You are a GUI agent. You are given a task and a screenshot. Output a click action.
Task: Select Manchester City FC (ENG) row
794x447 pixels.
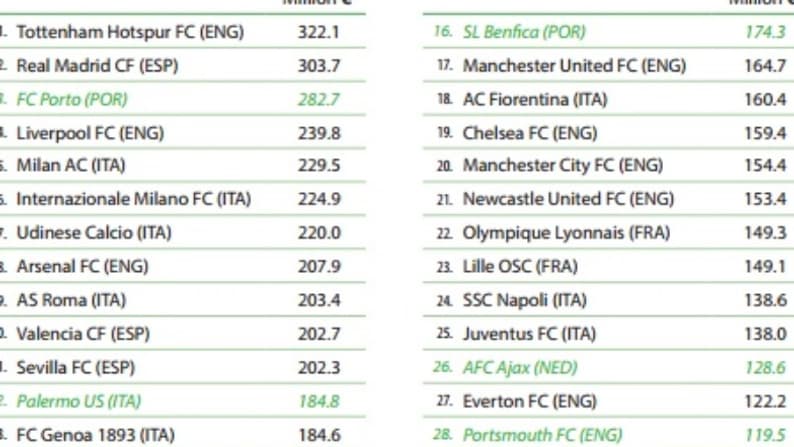[608, 166]
